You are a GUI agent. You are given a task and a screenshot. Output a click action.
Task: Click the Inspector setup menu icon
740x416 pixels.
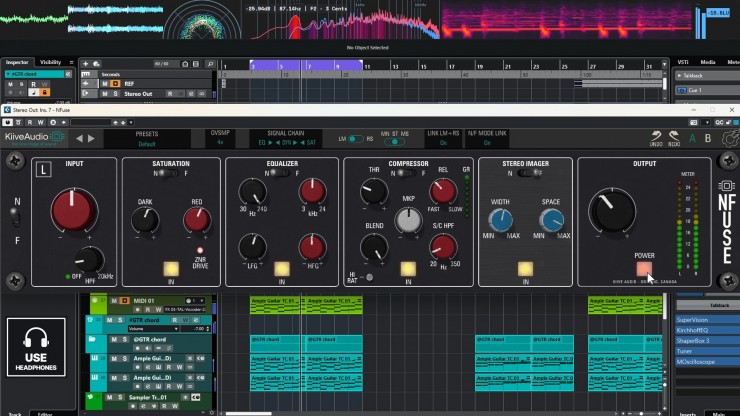(x=71, y=62)
